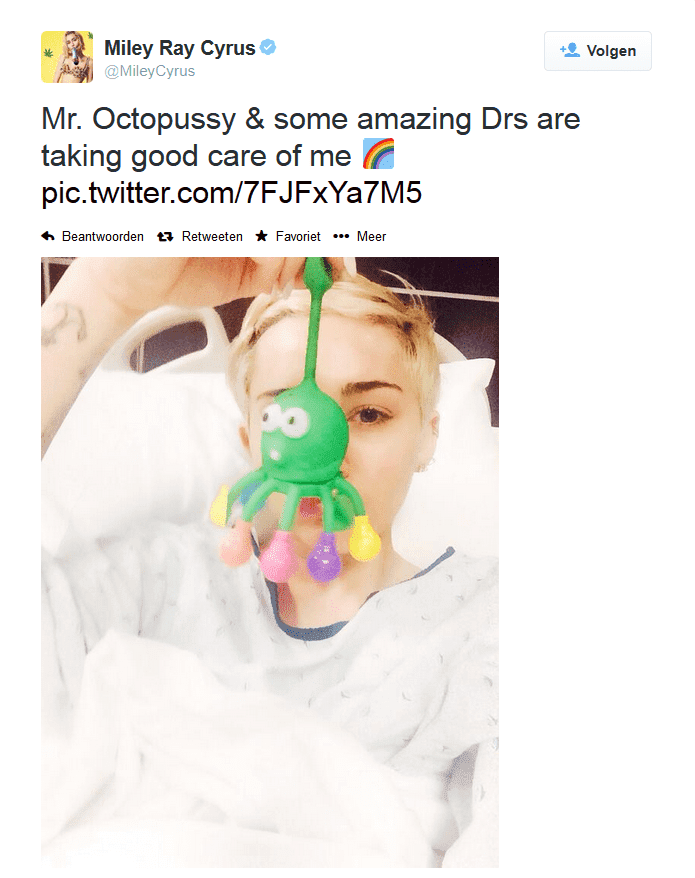Open the attached tweet photo

tap(270, 700)
